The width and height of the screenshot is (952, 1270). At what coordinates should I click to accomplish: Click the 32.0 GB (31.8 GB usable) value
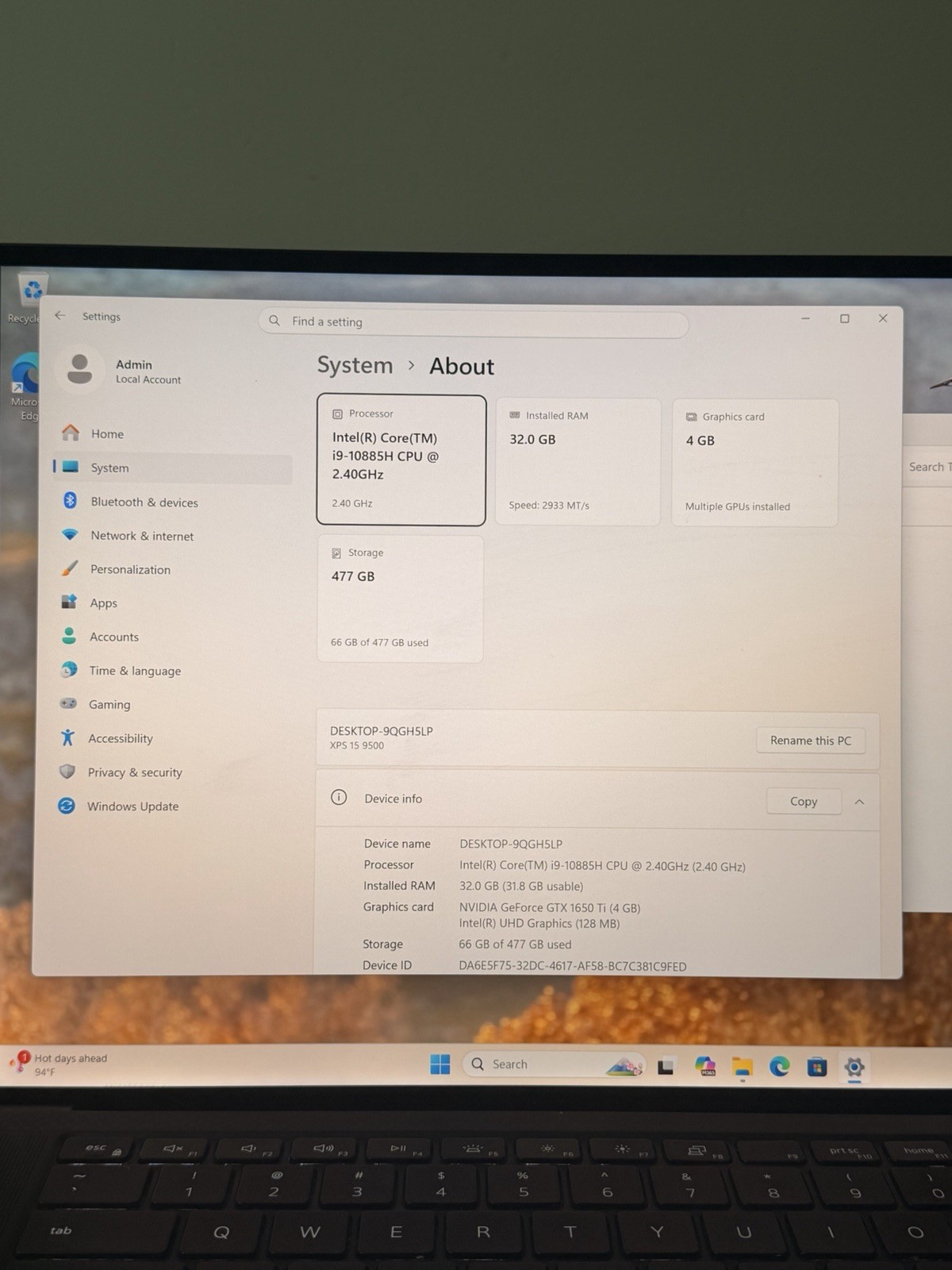click(521, 886)
